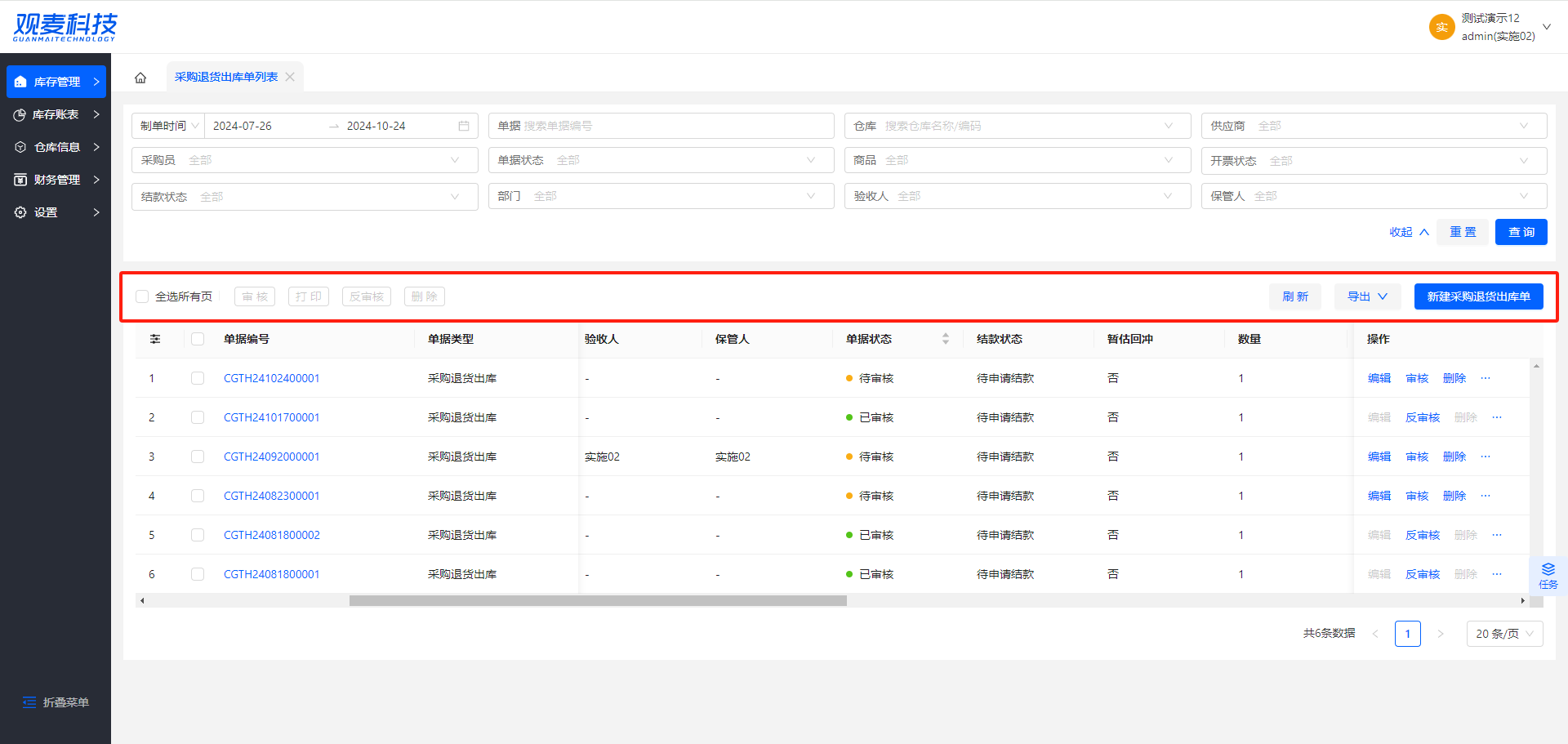This screenshot has height=744, width=1568.
Task: Sort by 单据状态 column sort arrows
Action: click(946, 339)
